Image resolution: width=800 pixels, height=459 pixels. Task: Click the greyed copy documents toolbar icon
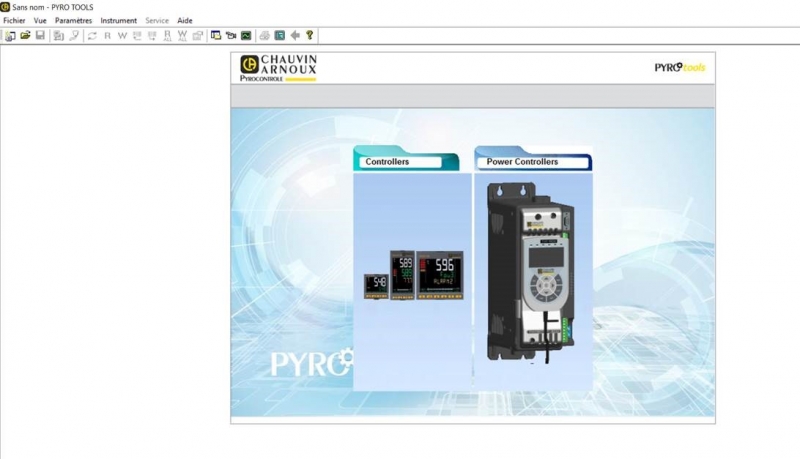(x=59, y=36)
